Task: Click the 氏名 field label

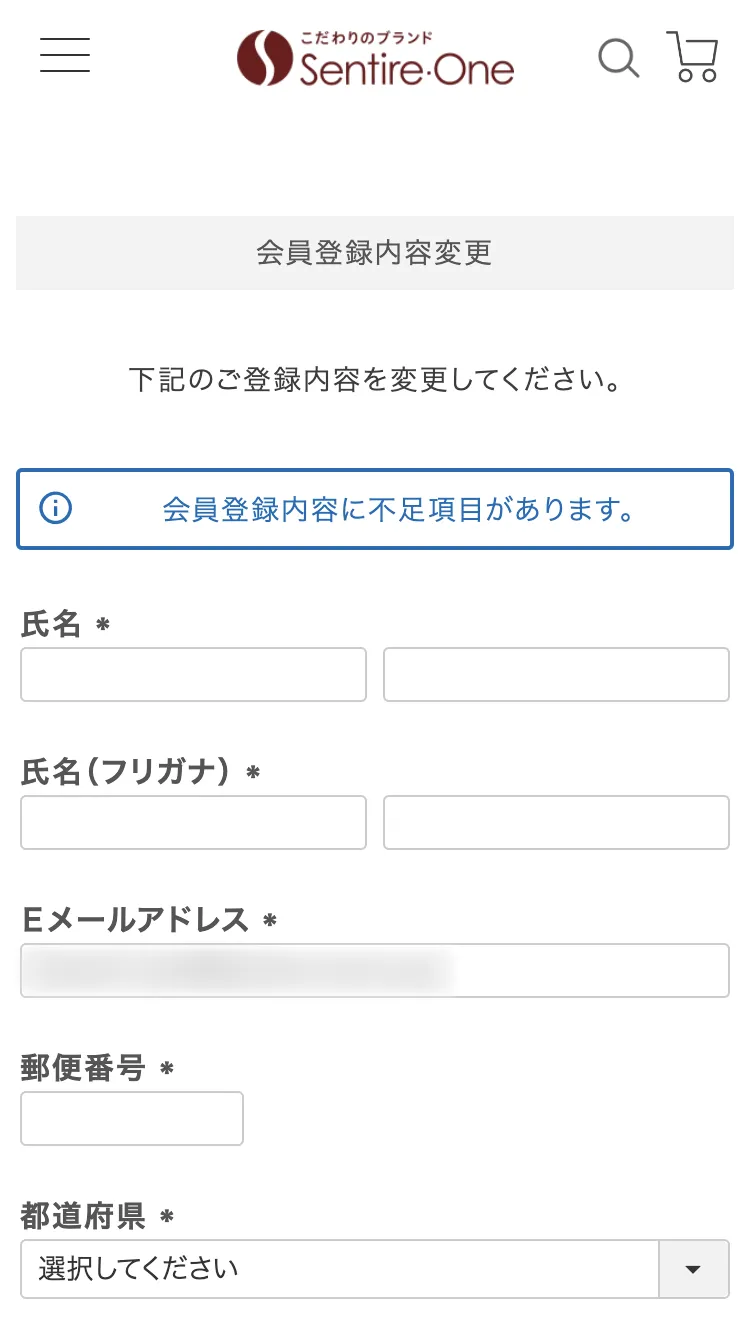Action: (51, 625)
